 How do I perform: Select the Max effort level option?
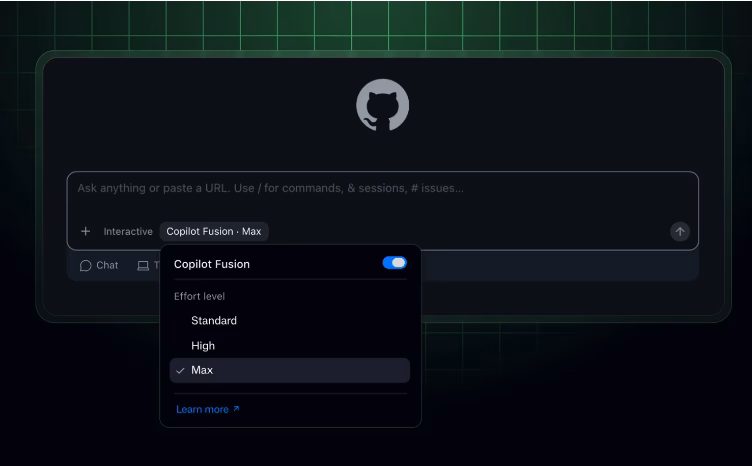(290, 370)
